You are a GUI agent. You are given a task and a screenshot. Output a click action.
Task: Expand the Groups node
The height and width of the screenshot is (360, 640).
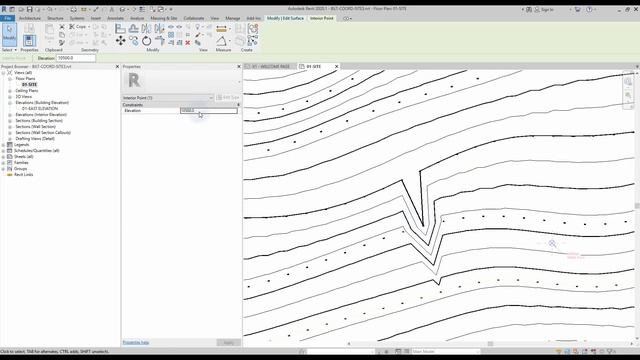(3, 169)
